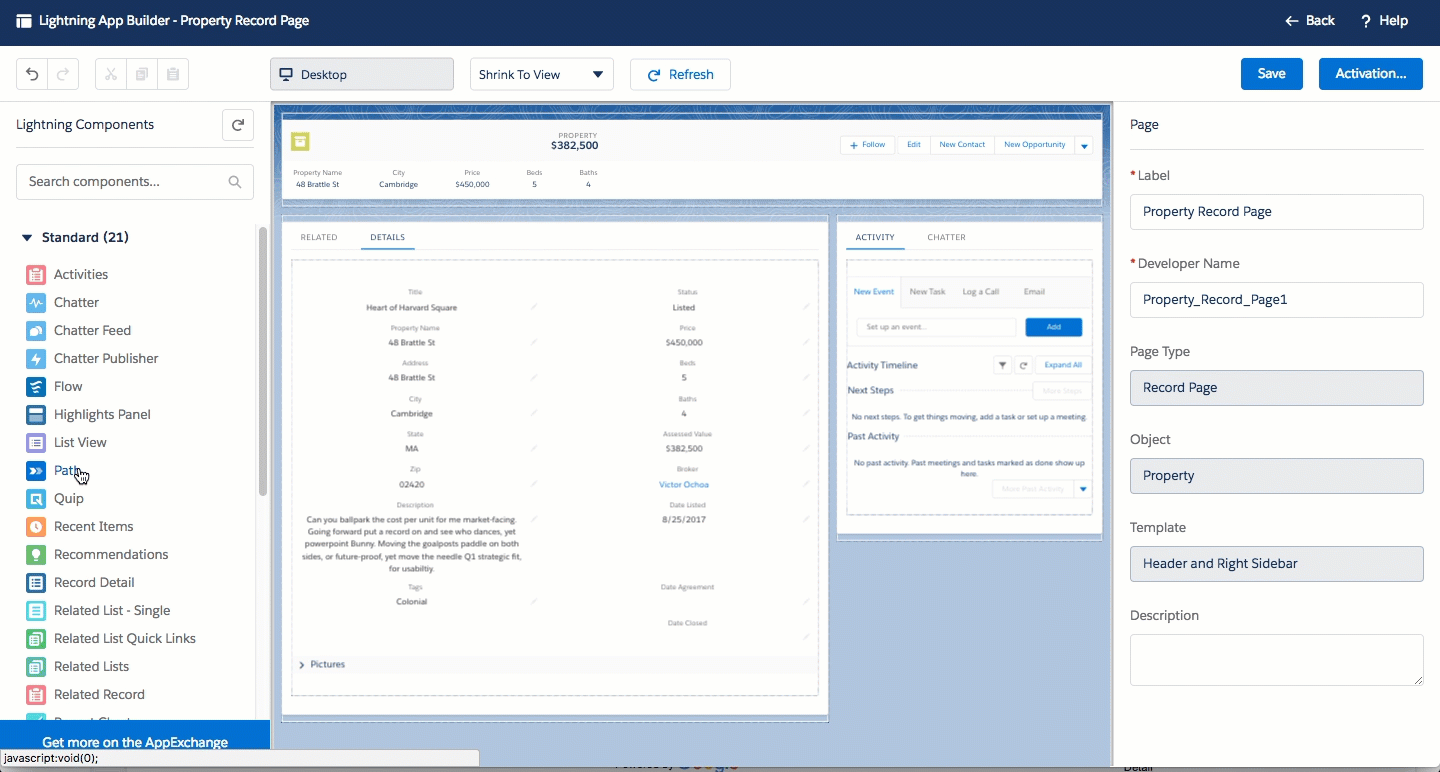Open the Help link

coord(1384,21)
